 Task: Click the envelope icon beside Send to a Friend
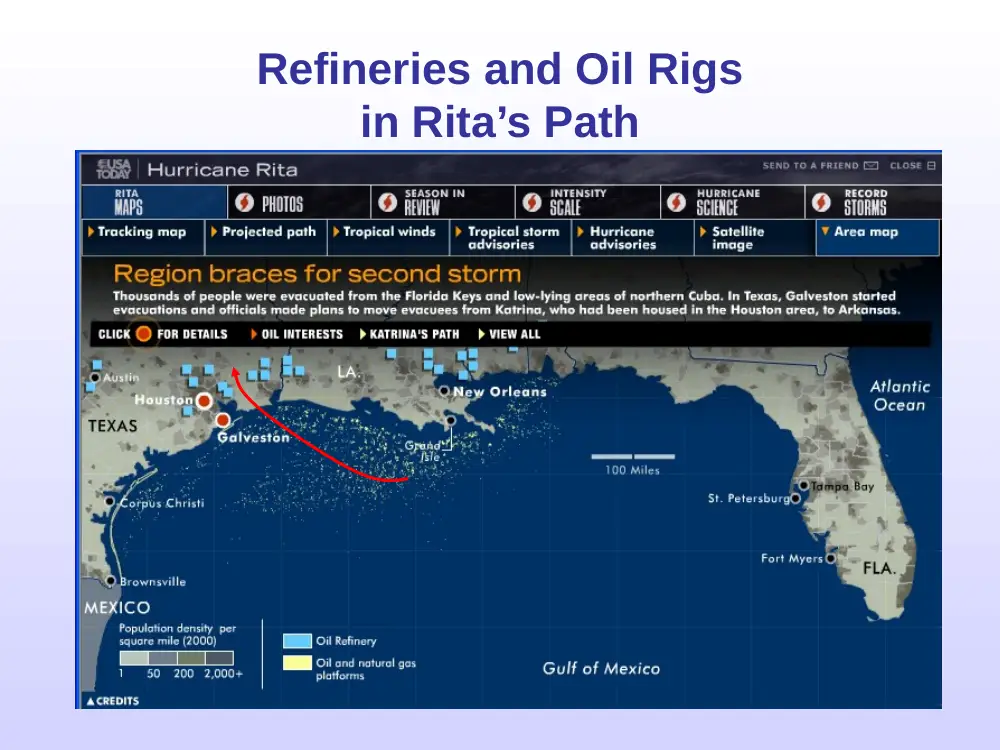tap(871, 166)
